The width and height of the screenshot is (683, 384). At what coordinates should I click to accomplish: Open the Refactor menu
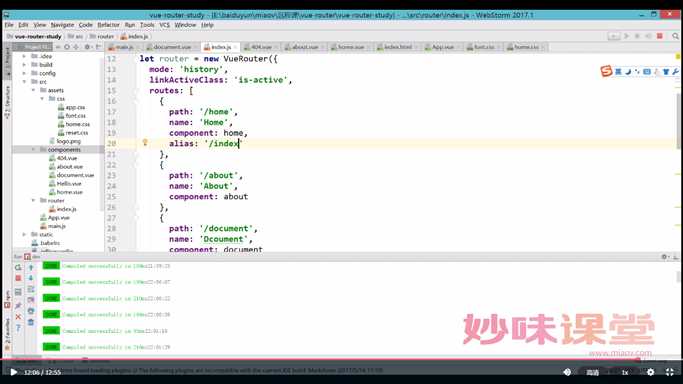108,25
